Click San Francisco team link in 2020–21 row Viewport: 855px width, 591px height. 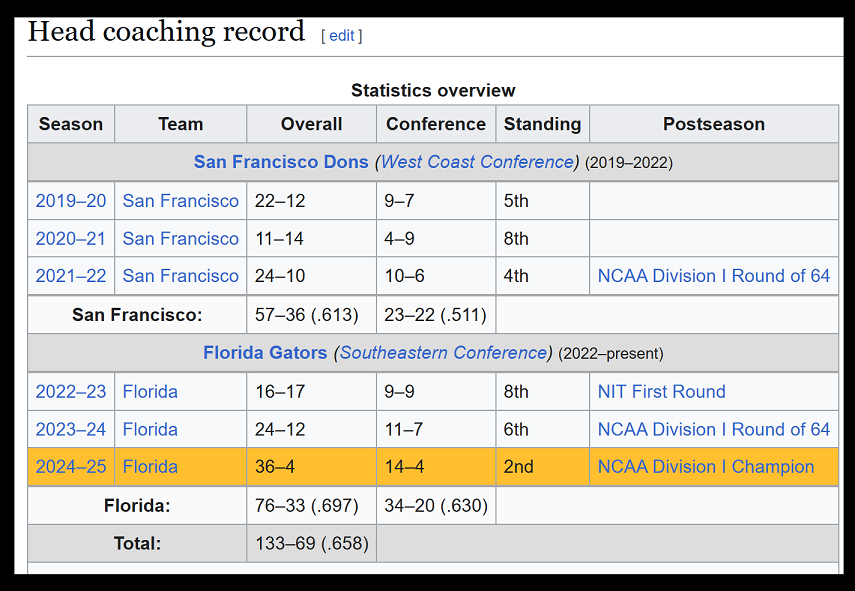pyautogui.click(x=180, y=238)
